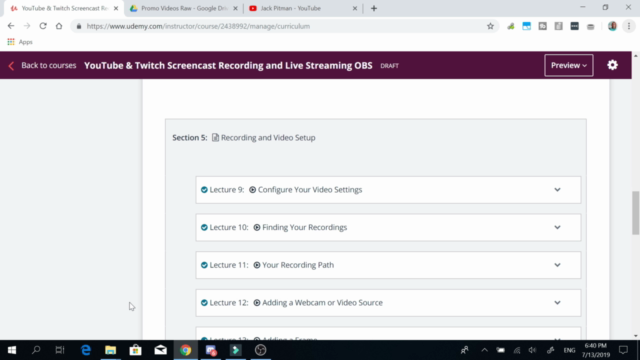
Task: Click the clock showing 6:40 PM
Action: click(x=596, y=350)
